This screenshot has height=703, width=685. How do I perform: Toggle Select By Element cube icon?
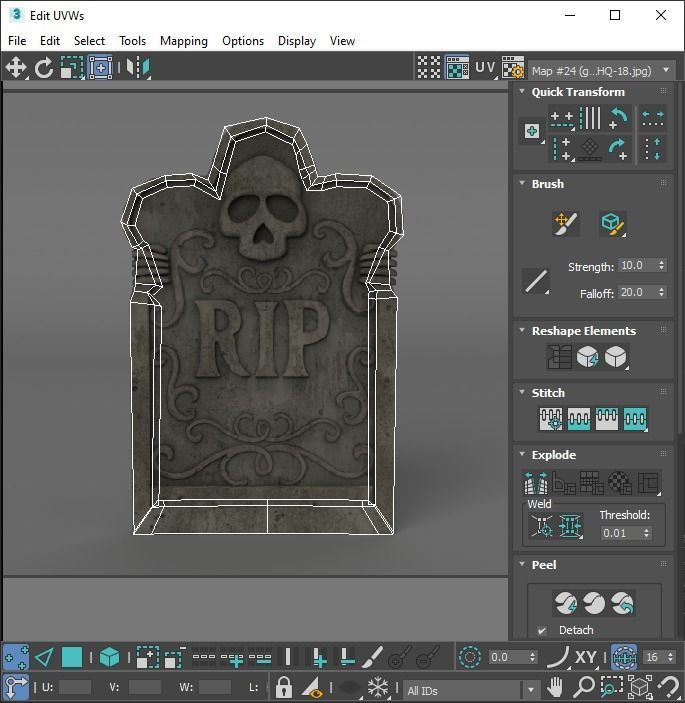point(109,657)
